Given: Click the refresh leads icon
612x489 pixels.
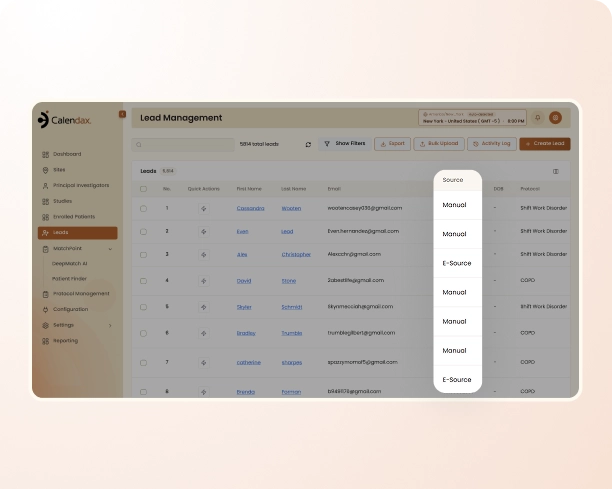Looking at the screenshot, I should (x=308, y=144).
